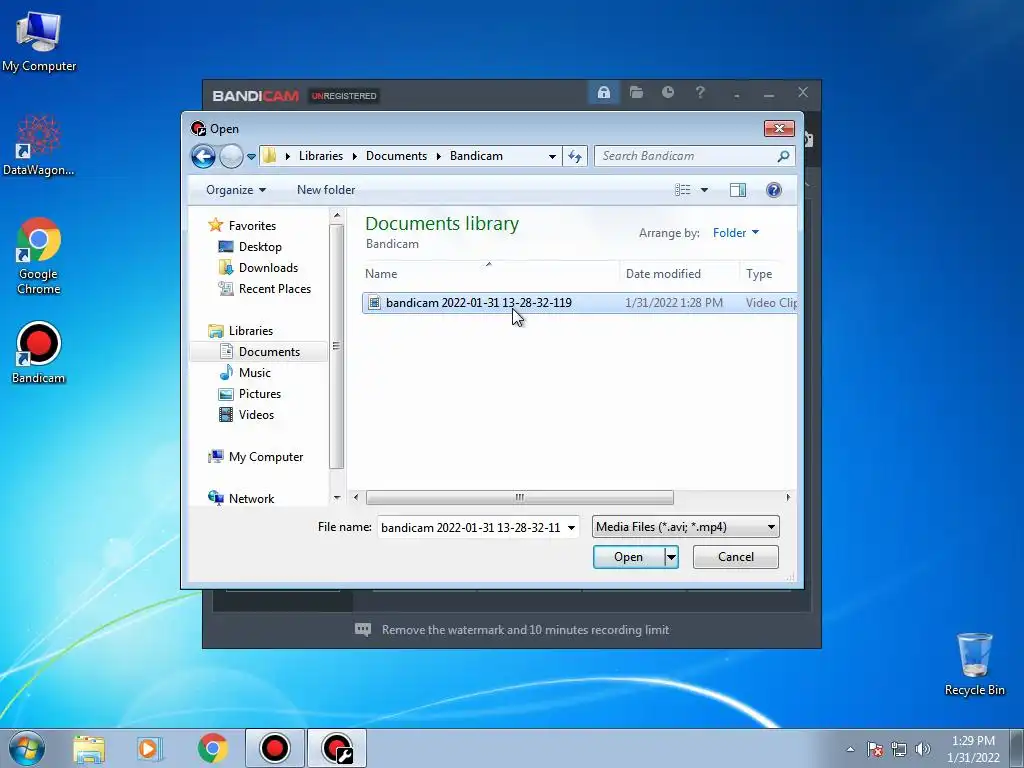Click the network icon in system tray

tap(899, 749)
